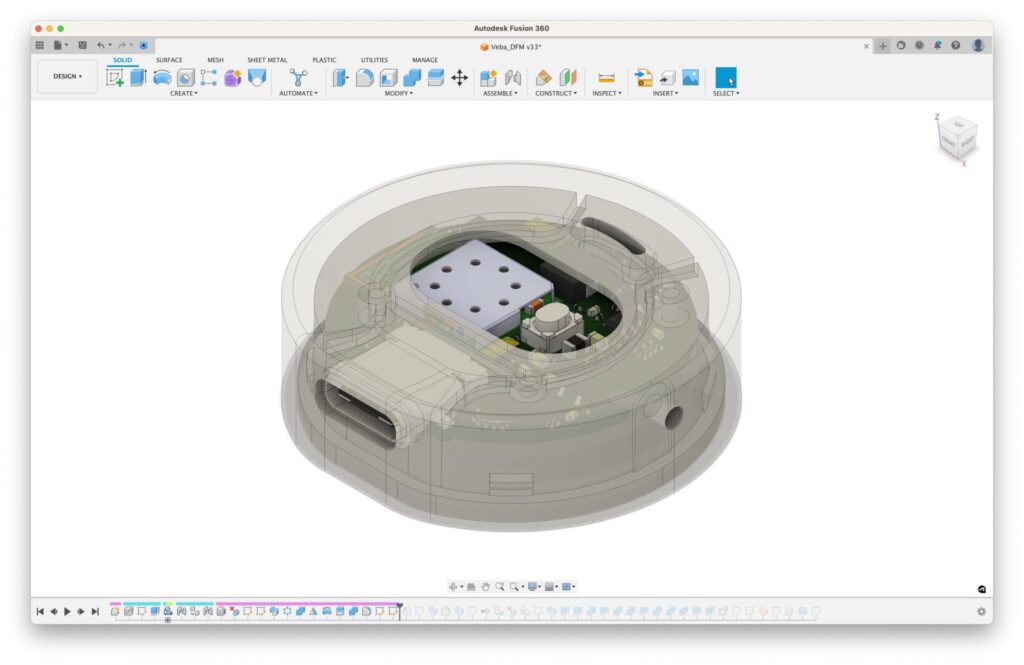Select the Create Sketch tool

(115, 78)
